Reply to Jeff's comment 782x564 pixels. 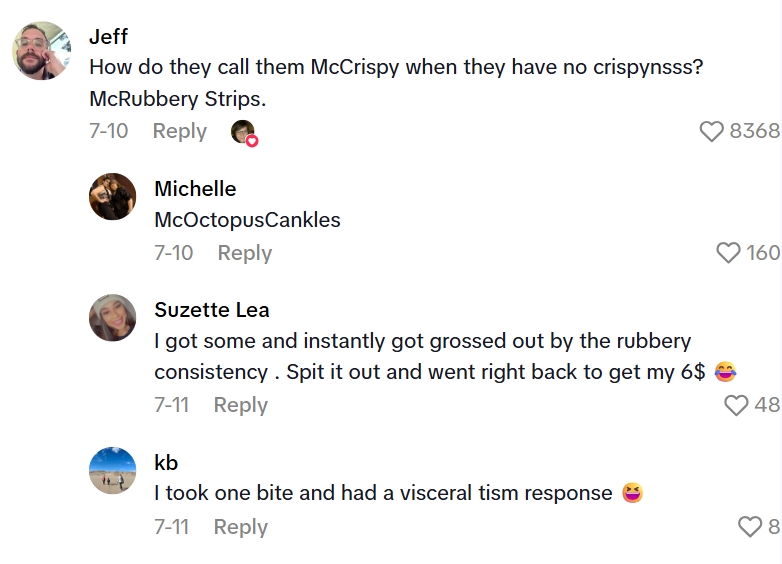click(x=179, y=131)
